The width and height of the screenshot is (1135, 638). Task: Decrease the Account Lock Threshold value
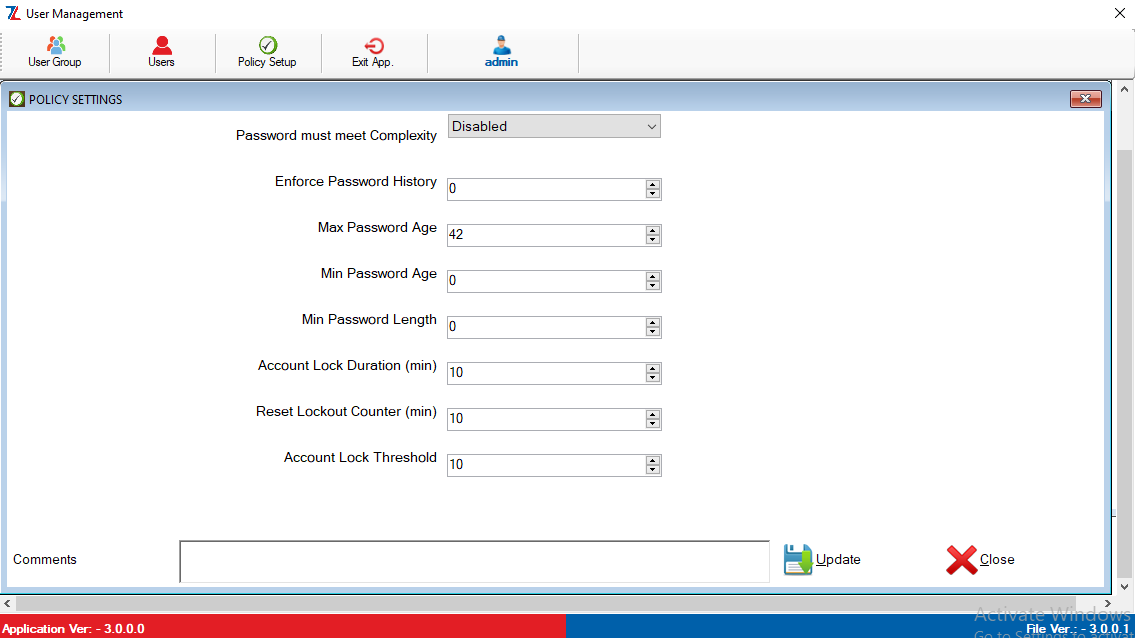tap(653, 470)
